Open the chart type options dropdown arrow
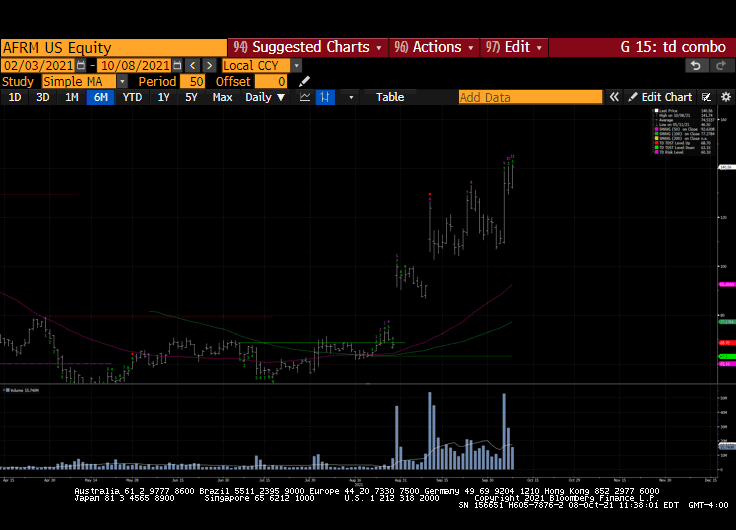The width and height of the screenshot is (736, 530). coord(351,97)
